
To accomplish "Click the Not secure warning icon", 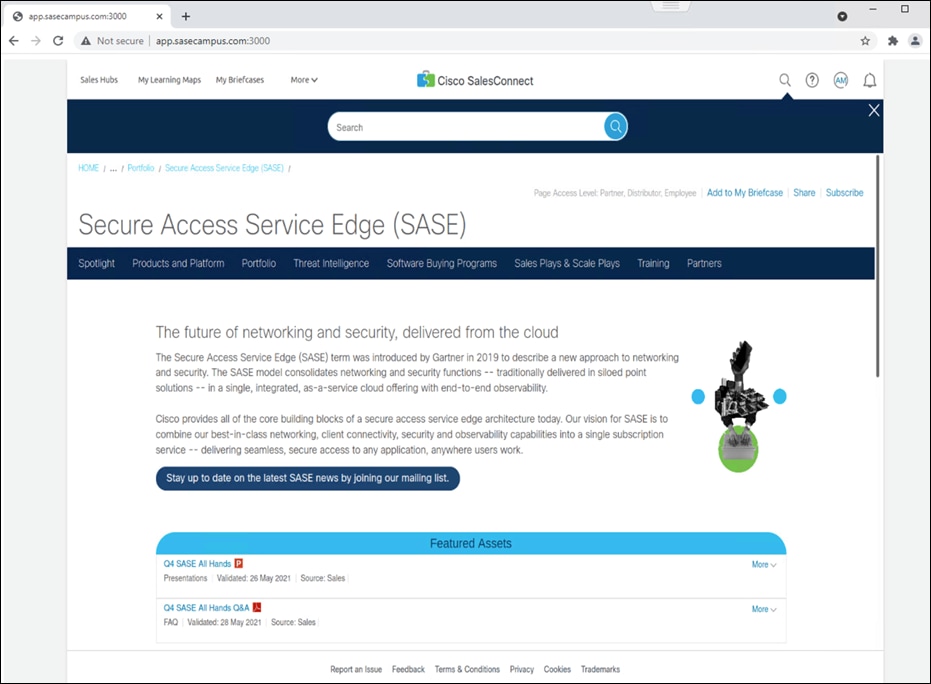I will tap(86, 41).
